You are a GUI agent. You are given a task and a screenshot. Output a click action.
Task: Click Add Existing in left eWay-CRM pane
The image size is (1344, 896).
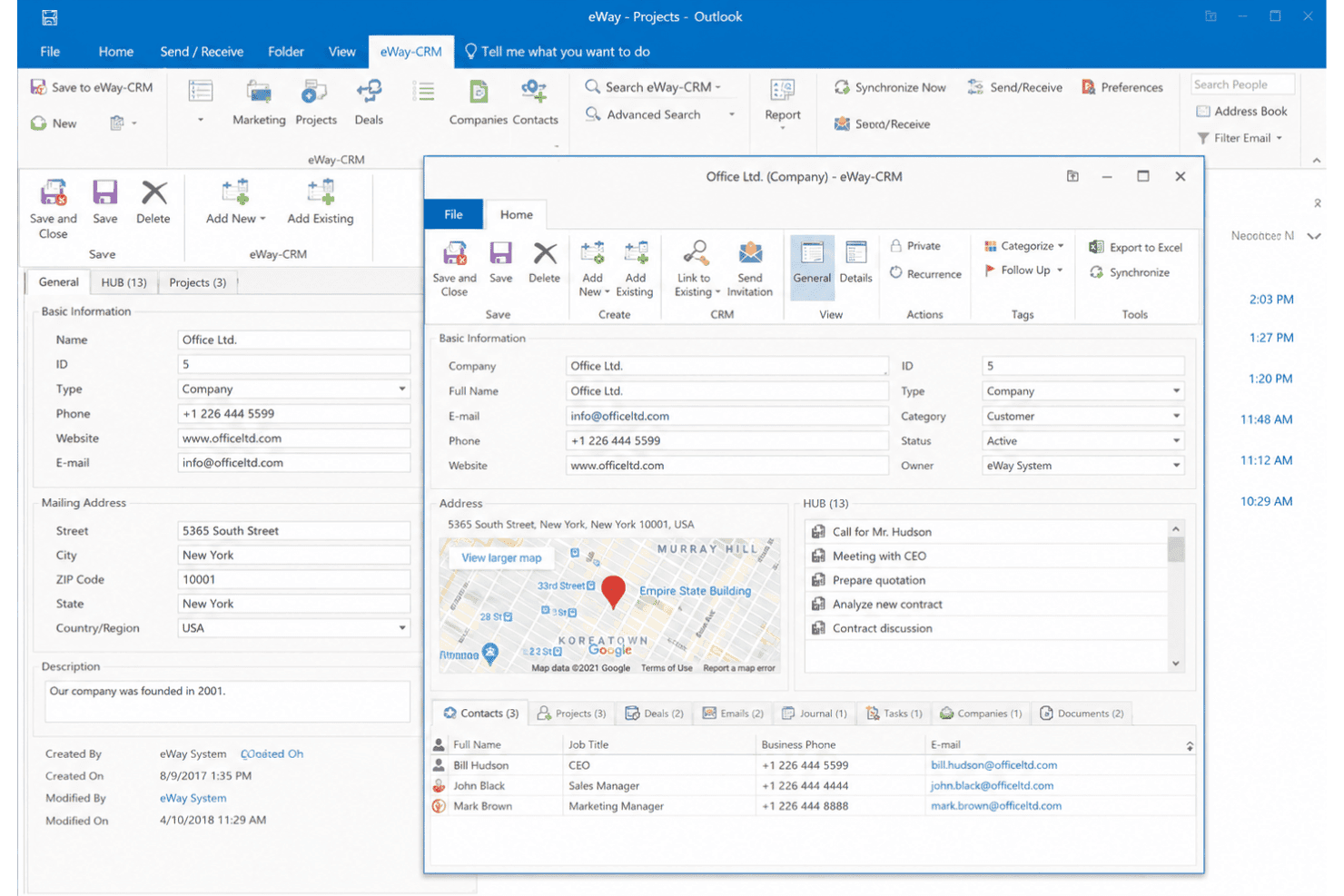coord(321,202)
